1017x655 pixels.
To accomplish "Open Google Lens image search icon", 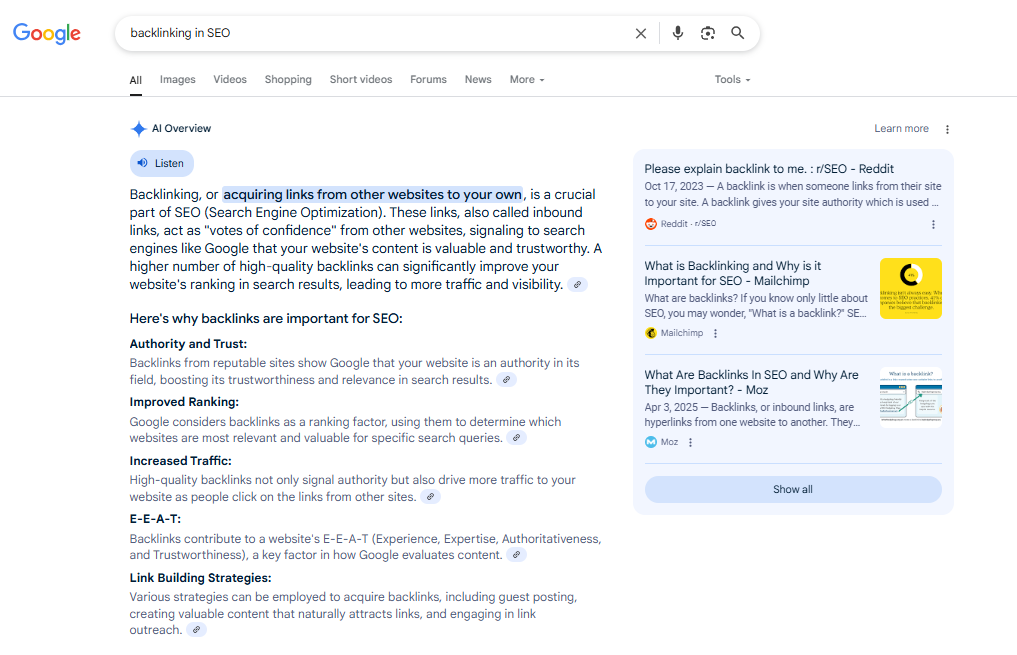I will [x=708, y=33].
